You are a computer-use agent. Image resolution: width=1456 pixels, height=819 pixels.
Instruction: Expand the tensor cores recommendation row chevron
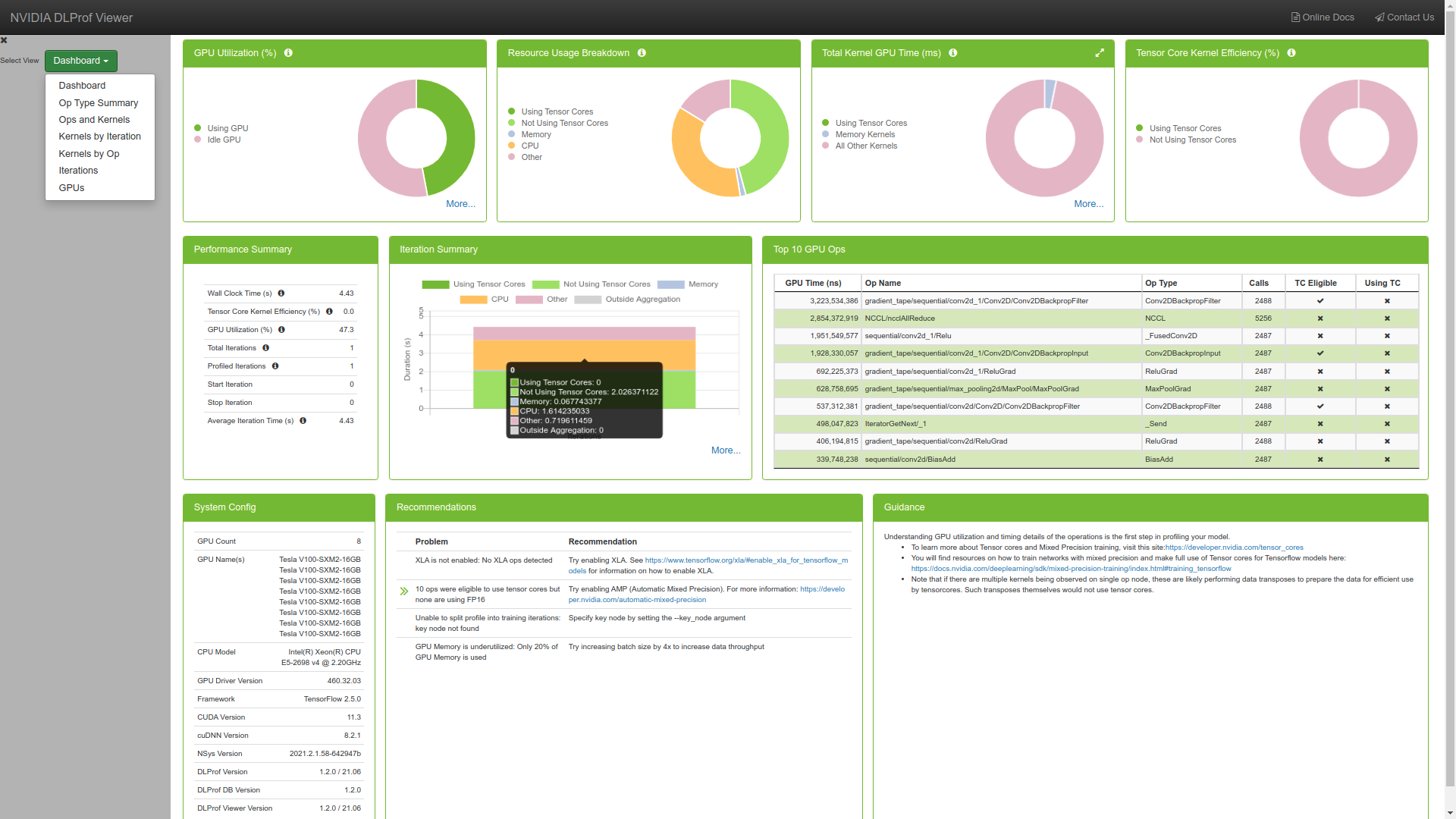(404, 591)
